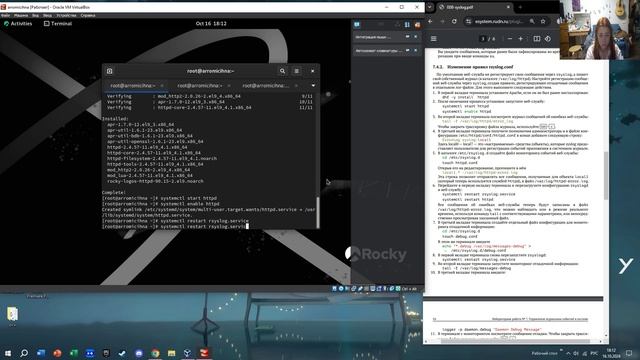Click the esystem.rudn.ru address bar

(x=500, y=21)
